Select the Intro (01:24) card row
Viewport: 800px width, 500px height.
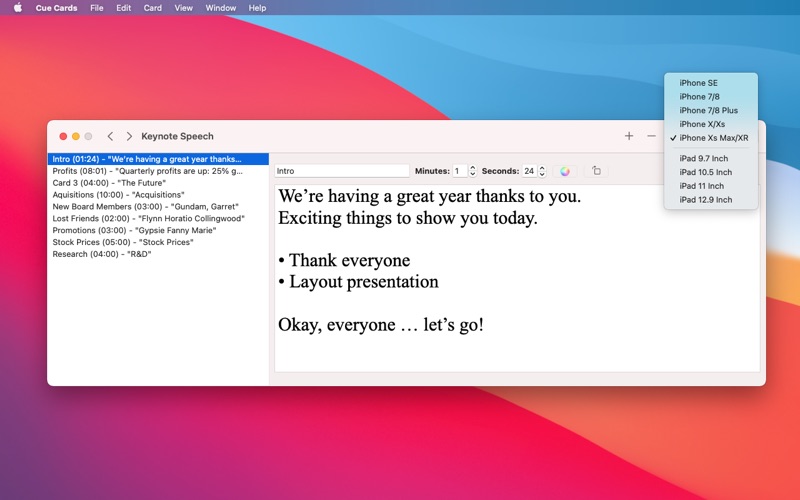click(158, 159)
